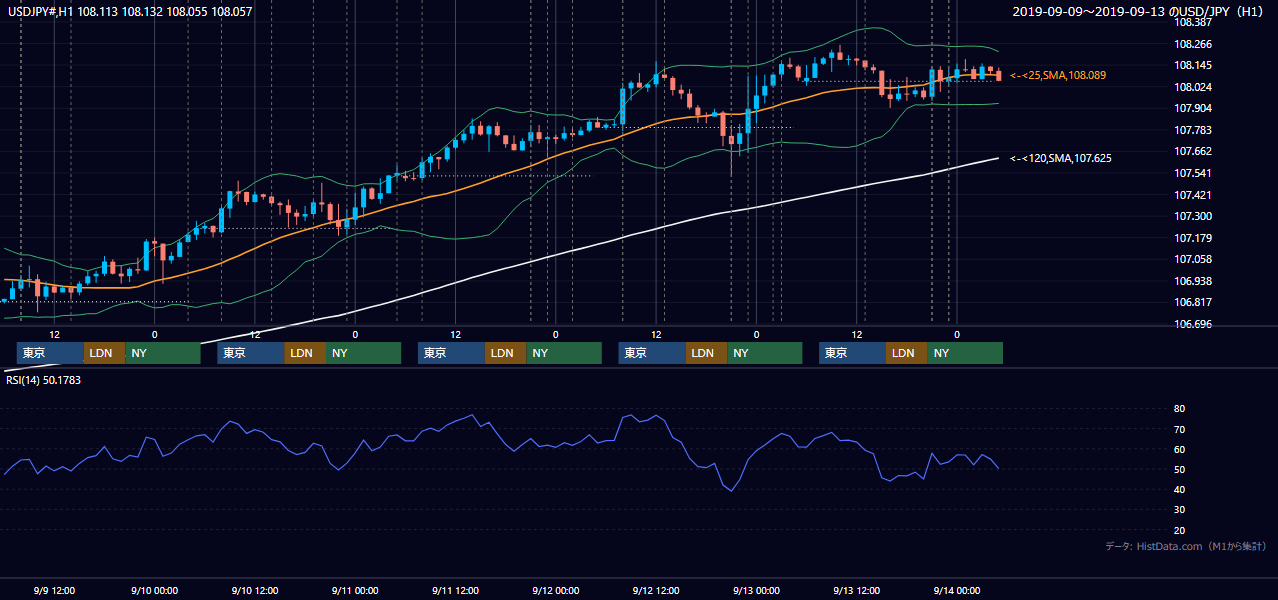
Task: Click the 9/12 00:00 date axis label
Action: pos(556,590)
